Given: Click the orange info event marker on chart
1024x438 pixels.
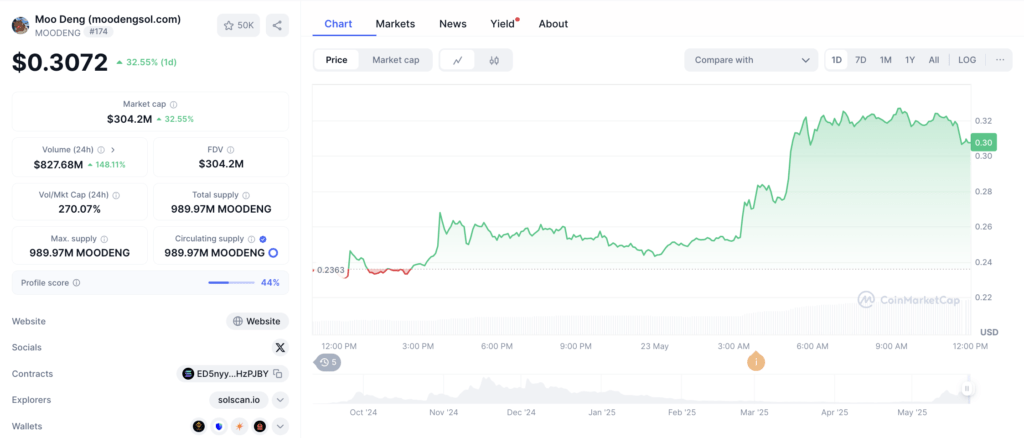Looking at the screenshot, I should point(756,361).
